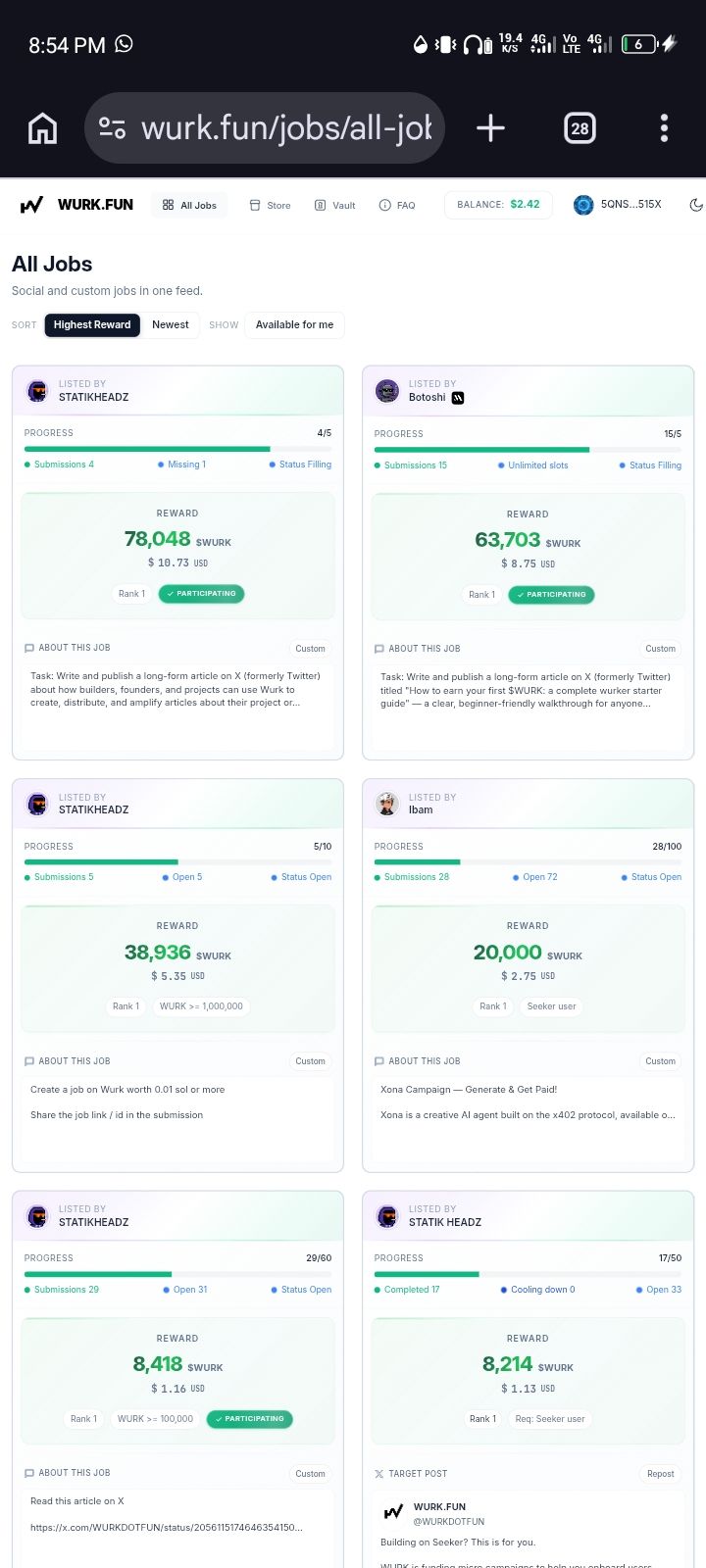
Task: Open the browser three-dot menu
Action: (x=664, y=128)
